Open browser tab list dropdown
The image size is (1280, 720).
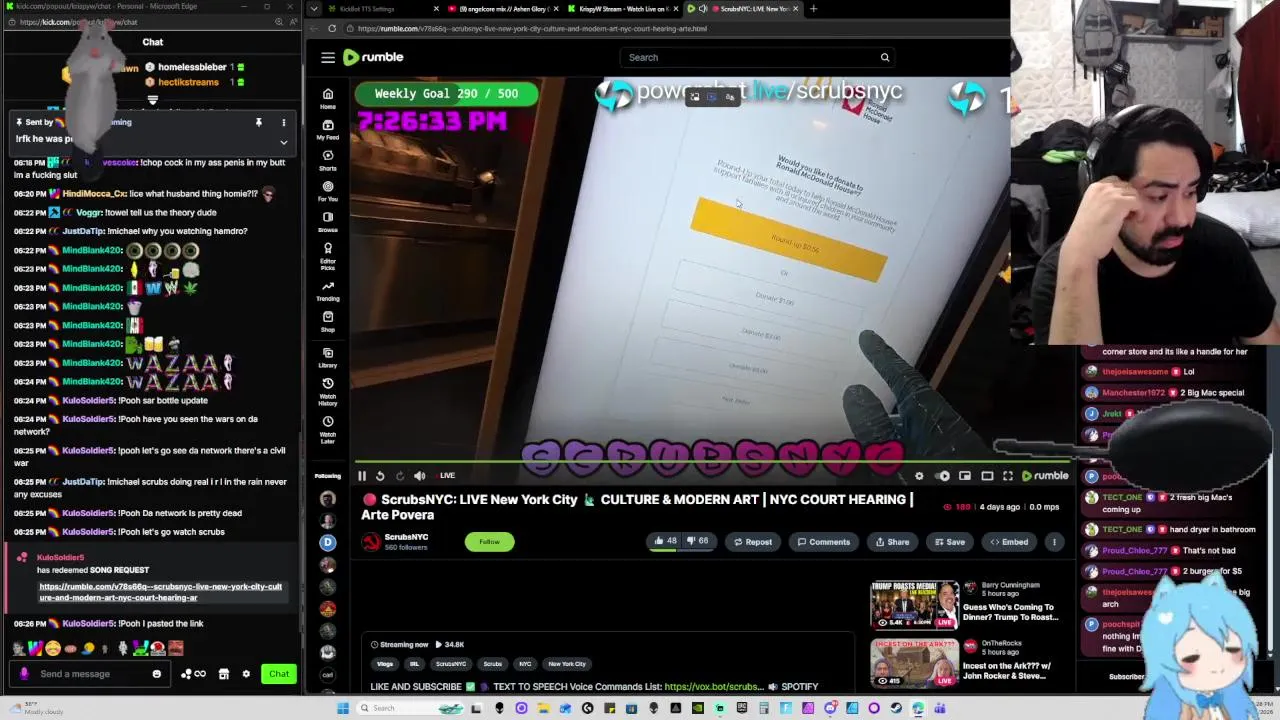tap(314, 9)
